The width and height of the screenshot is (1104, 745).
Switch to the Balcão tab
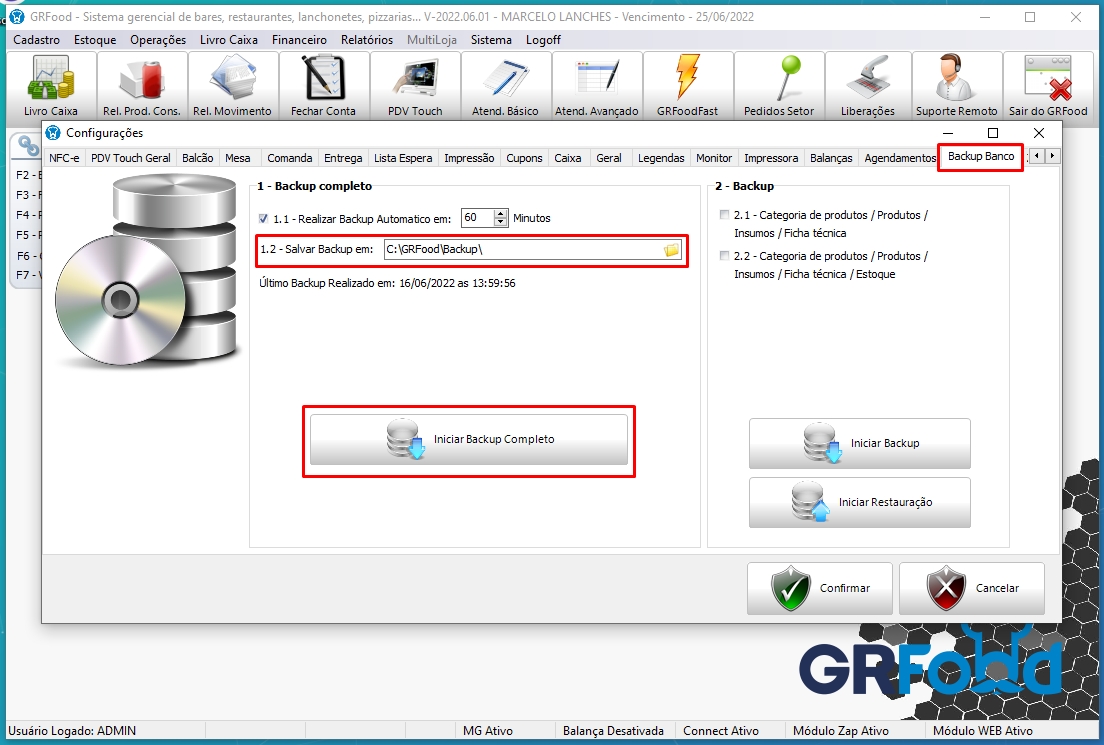click(x=198, y=158)
